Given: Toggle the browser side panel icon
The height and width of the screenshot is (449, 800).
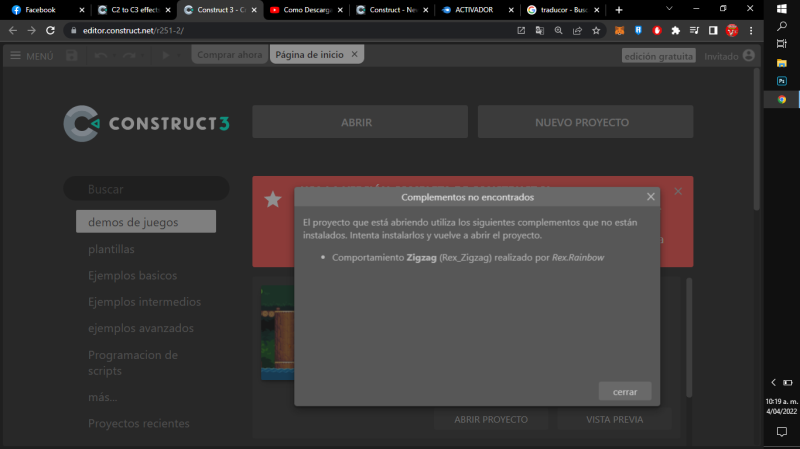Looking at the screenshot, I should tap(713, 31).
